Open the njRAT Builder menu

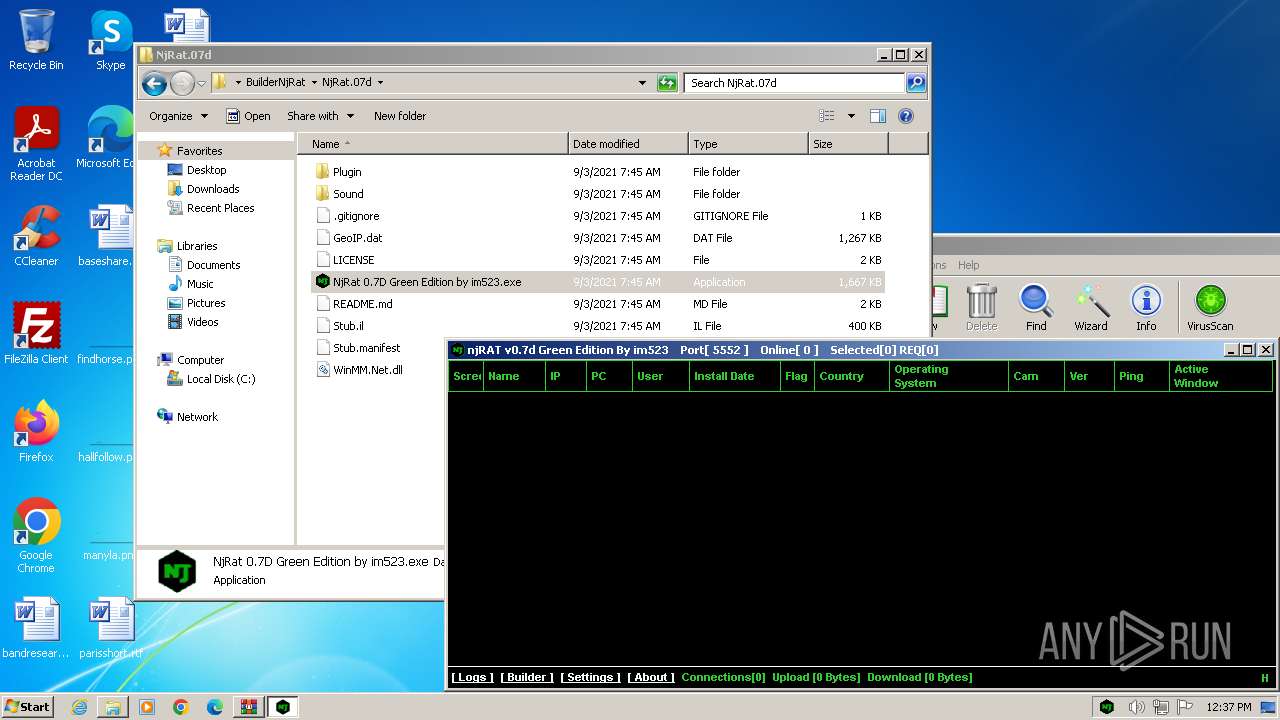527,677
